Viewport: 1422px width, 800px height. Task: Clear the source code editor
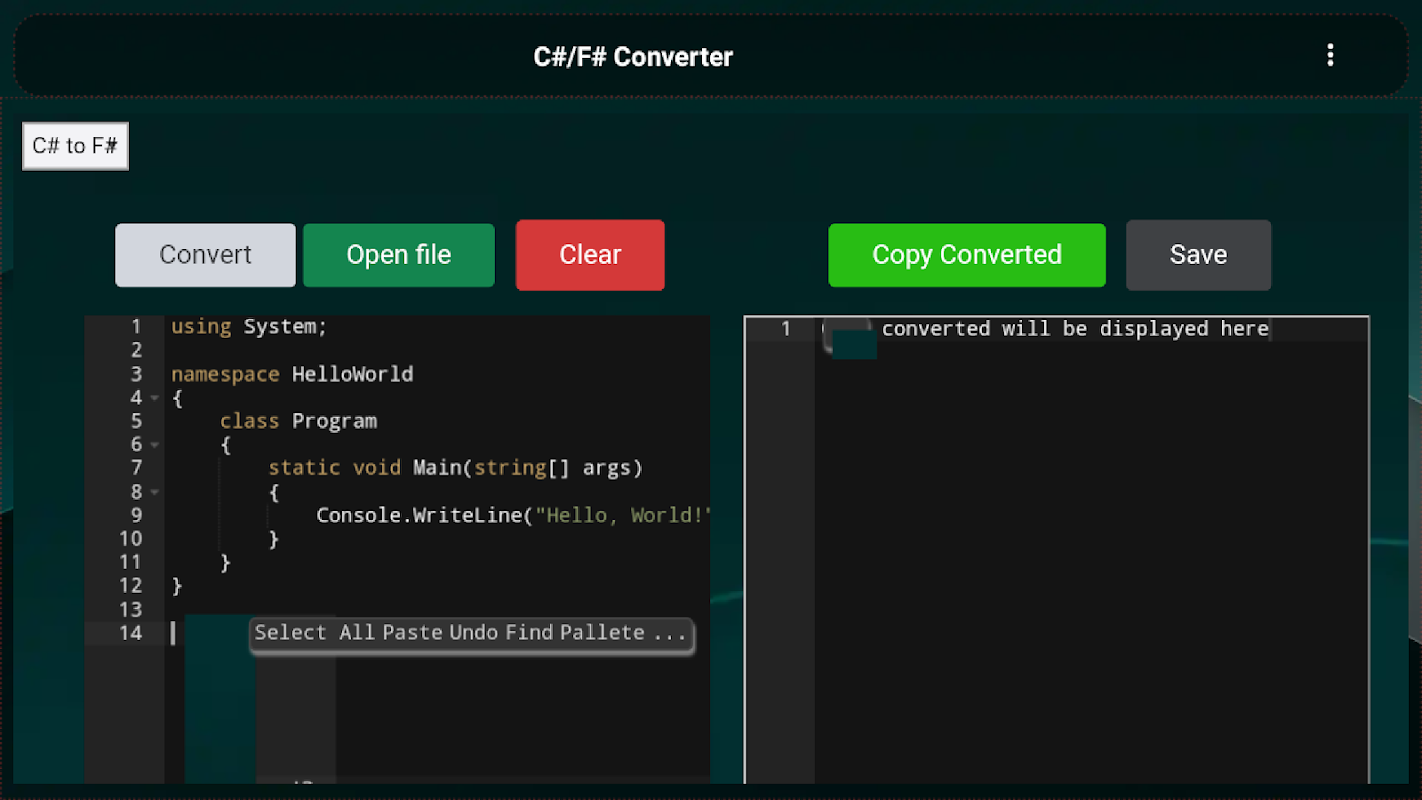590,255
